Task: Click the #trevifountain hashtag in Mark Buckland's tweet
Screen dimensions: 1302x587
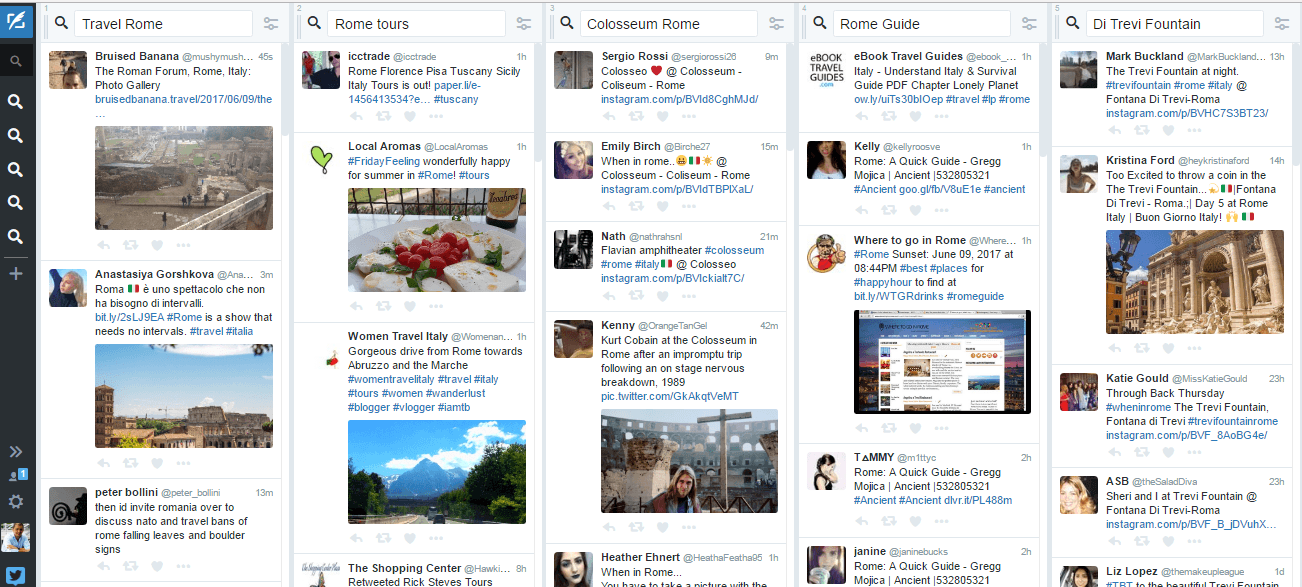Action: tap(1139, 85)
